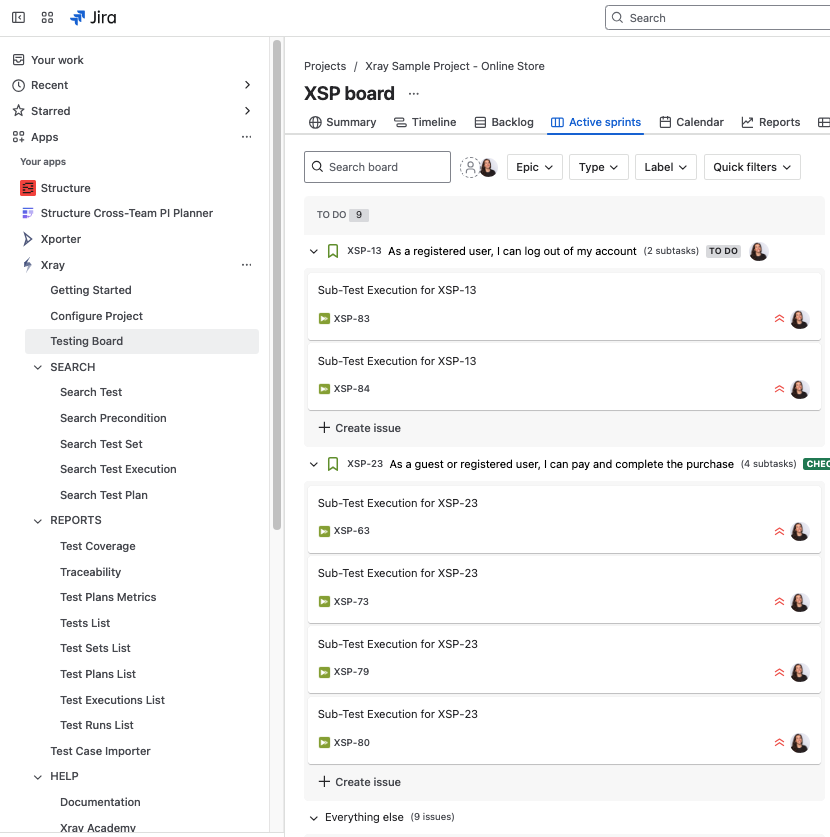Click the Your work inbox icon
Screen dimensions: 830x837
pyautogui.click(x=19, y=60)
